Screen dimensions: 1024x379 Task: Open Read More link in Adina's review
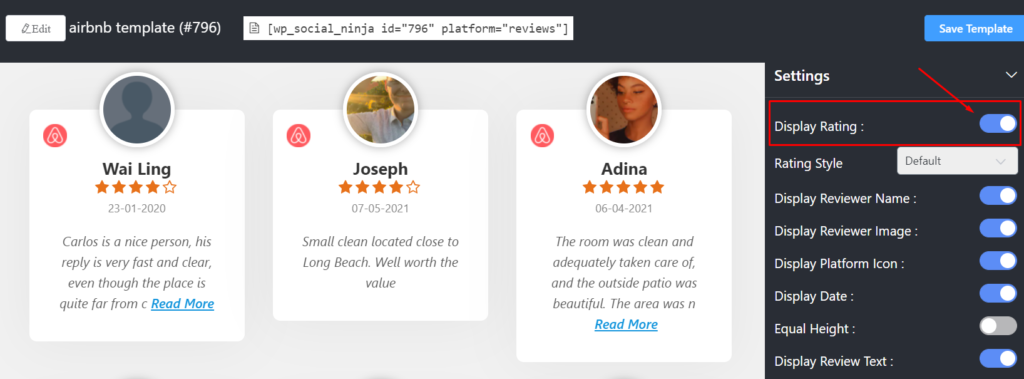pos(626,325)
